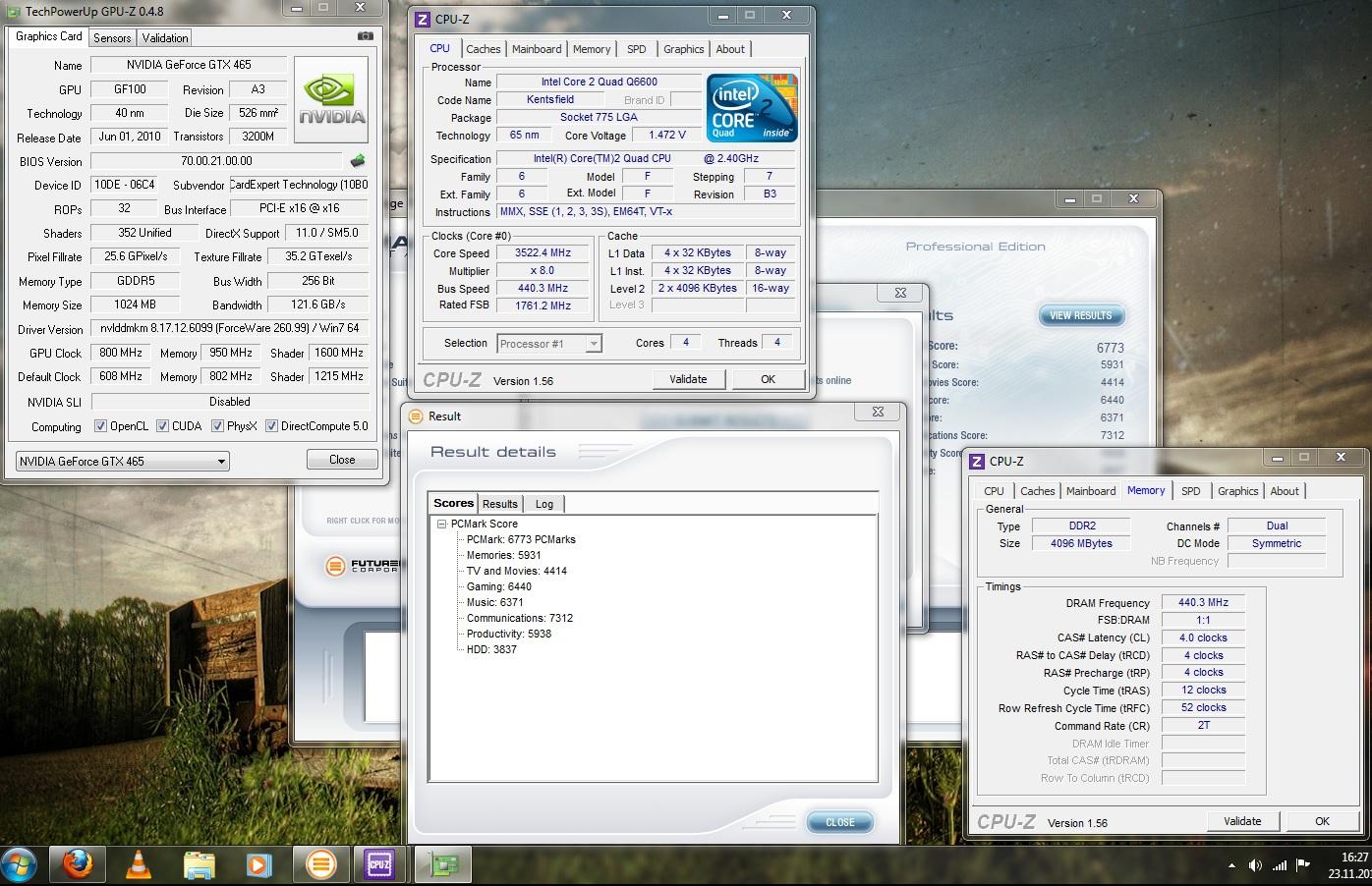
Task: Open CPU tab in CPU-Z Memory window
Action: [x=994, y=491]
